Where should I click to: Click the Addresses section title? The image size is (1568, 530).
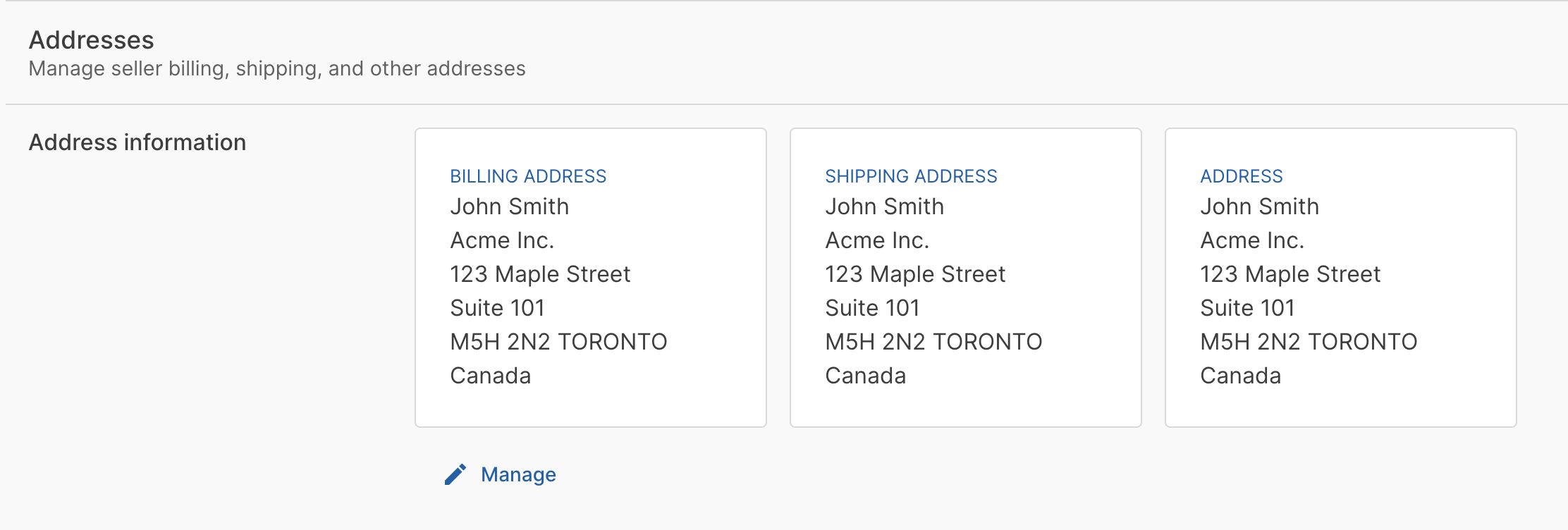click(x=92, y=40)
